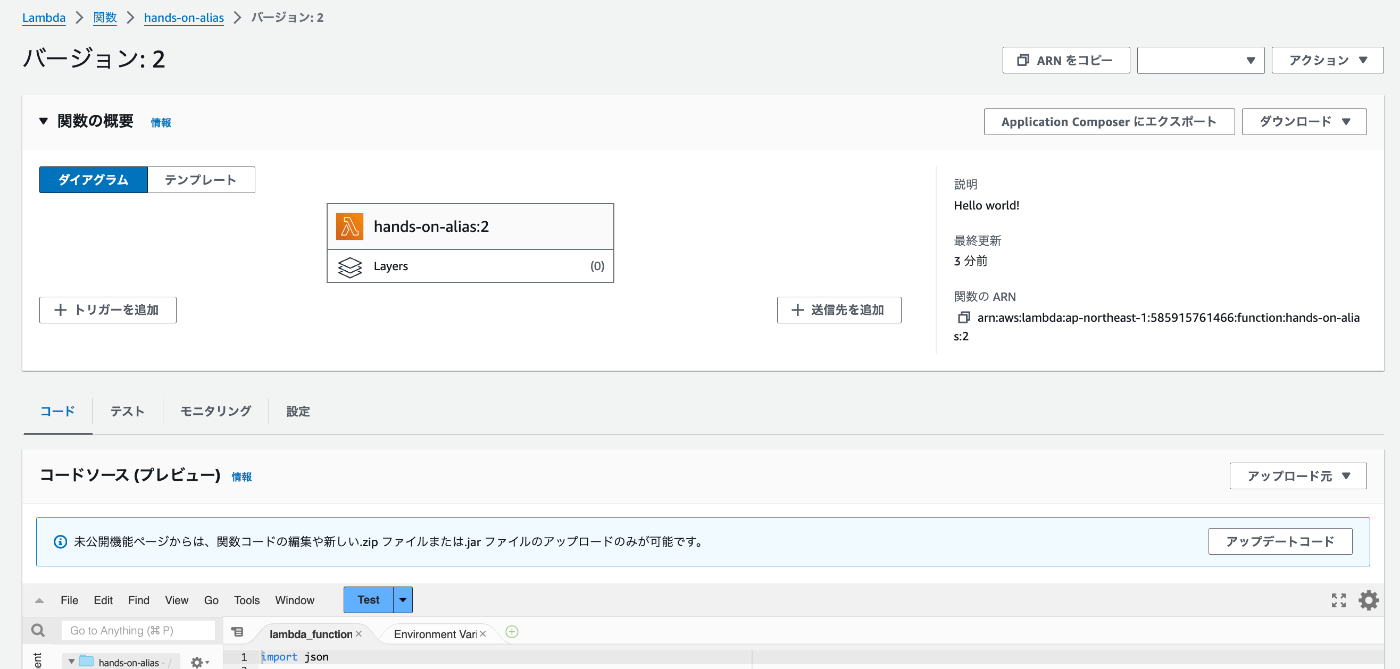The width and height of the screenshot is (1400, 669).
Task: Click 情報 link next to コードソース
Action: click(242, 477)
